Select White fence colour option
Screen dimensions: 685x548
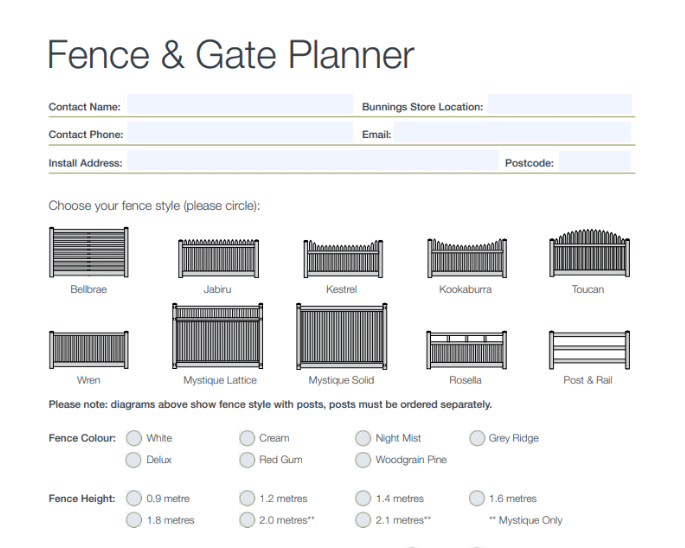click(133, 438)
